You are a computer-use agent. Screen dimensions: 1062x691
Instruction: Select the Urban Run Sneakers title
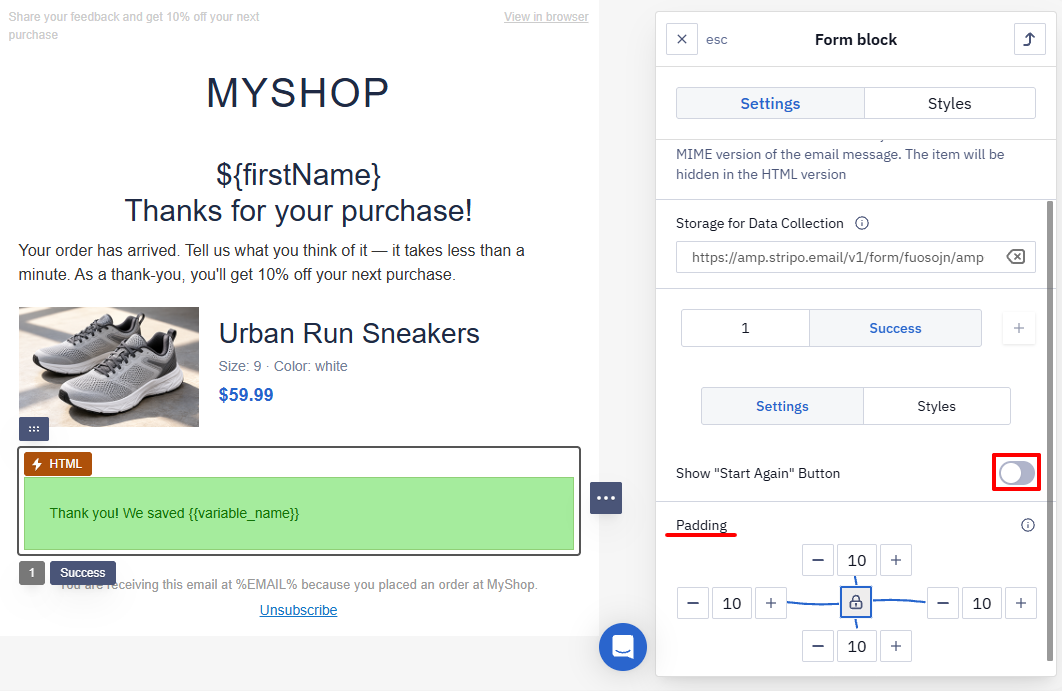[x=349, y=334]
